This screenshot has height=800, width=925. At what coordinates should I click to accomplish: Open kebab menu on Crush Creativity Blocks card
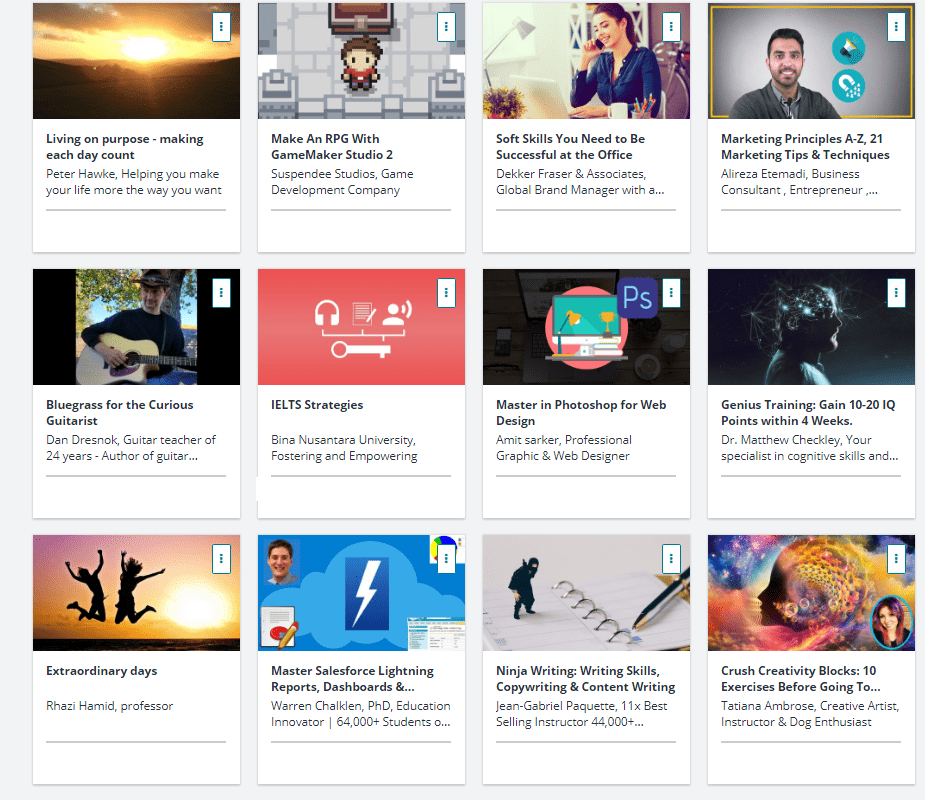(x=896, y=559)
